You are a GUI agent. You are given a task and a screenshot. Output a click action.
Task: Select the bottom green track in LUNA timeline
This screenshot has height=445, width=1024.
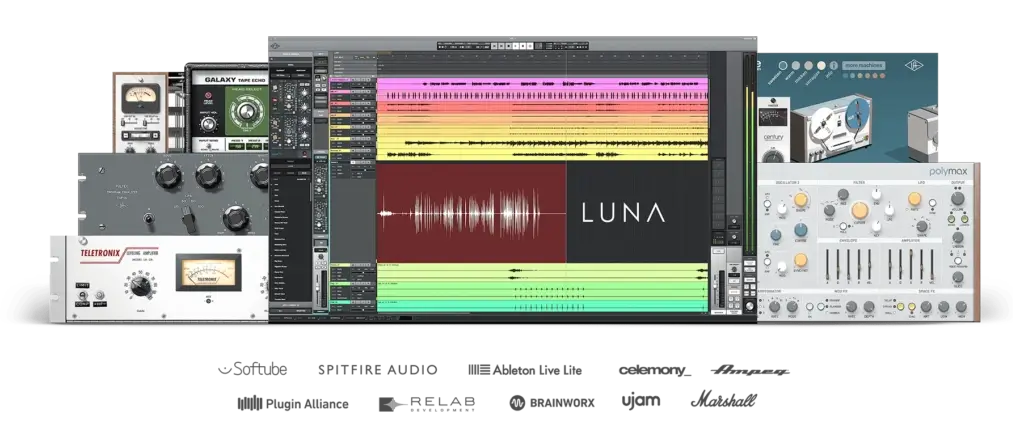tap(541, 302)
